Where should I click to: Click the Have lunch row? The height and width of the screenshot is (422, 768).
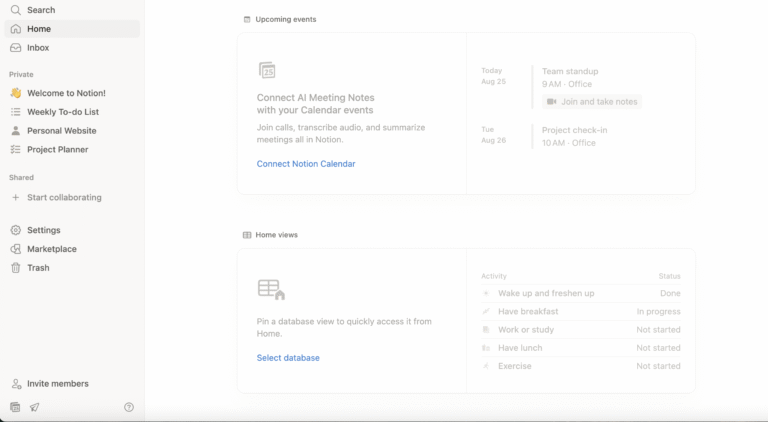581,348
